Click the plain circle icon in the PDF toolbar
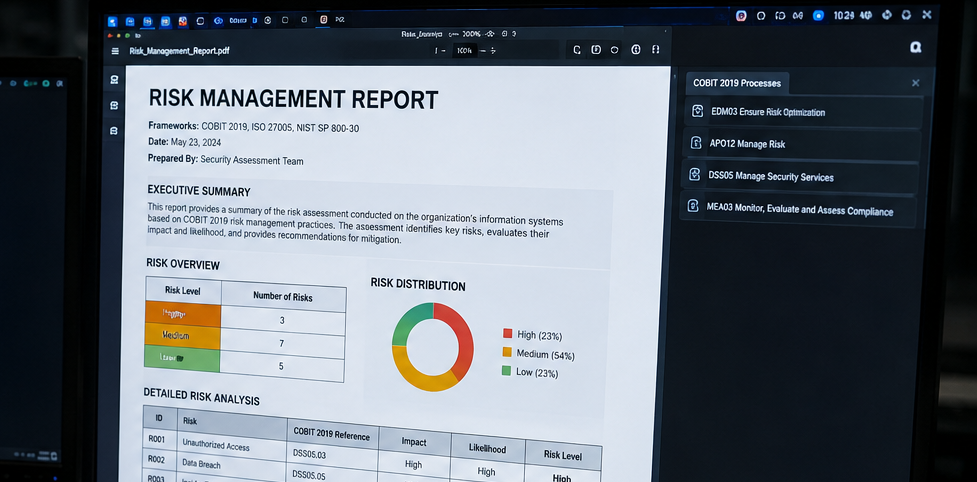The image size is (977, 482). [614, 50]
